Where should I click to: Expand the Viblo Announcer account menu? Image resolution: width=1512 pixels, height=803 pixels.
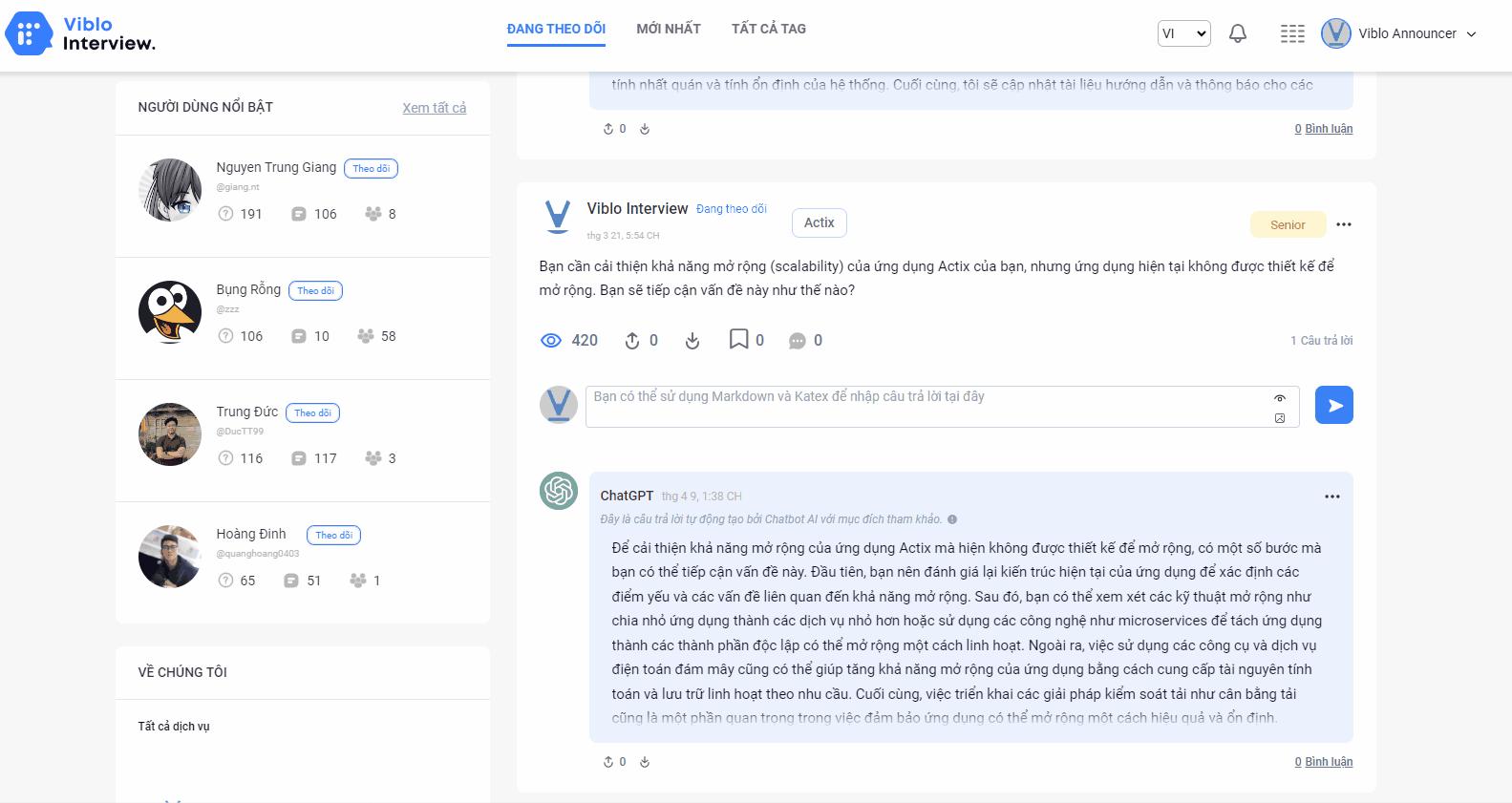(x=1472, y=33)
